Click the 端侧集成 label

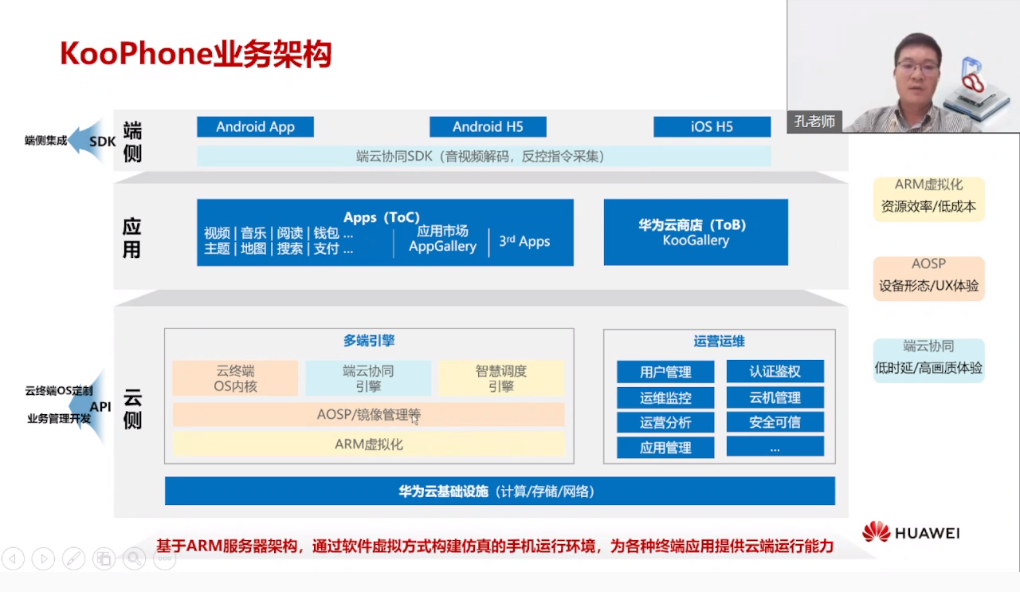click(x=46, y=141)
